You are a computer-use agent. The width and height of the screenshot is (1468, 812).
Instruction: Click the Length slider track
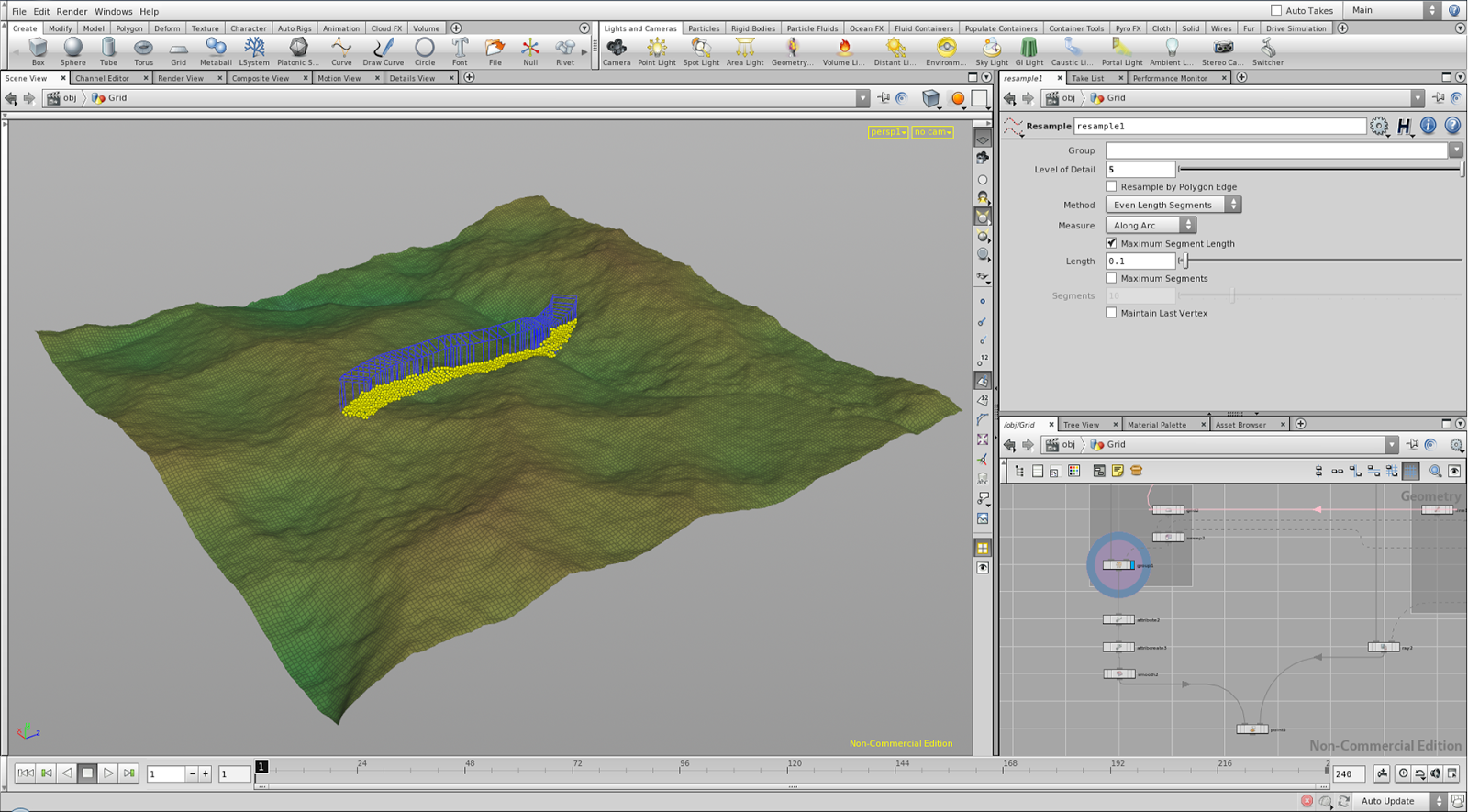click(1321, 261)
